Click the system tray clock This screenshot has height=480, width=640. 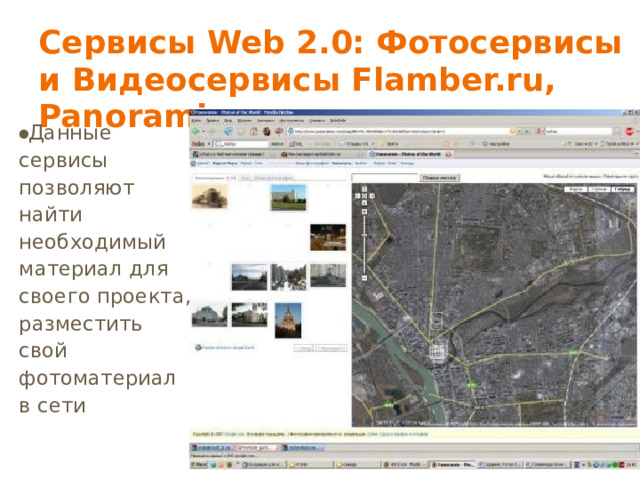(x=633, y=464)
